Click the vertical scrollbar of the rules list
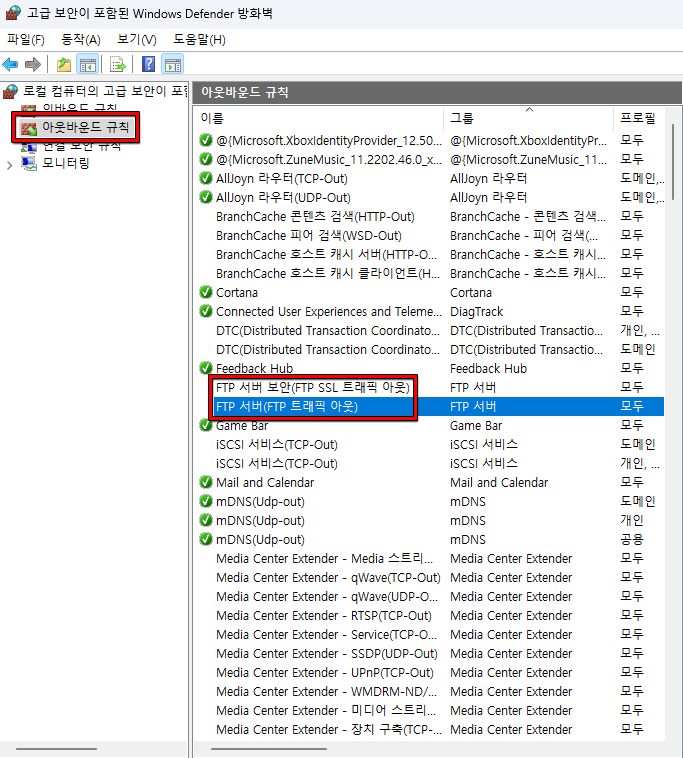The image size is (683, 758). point(672,160)
